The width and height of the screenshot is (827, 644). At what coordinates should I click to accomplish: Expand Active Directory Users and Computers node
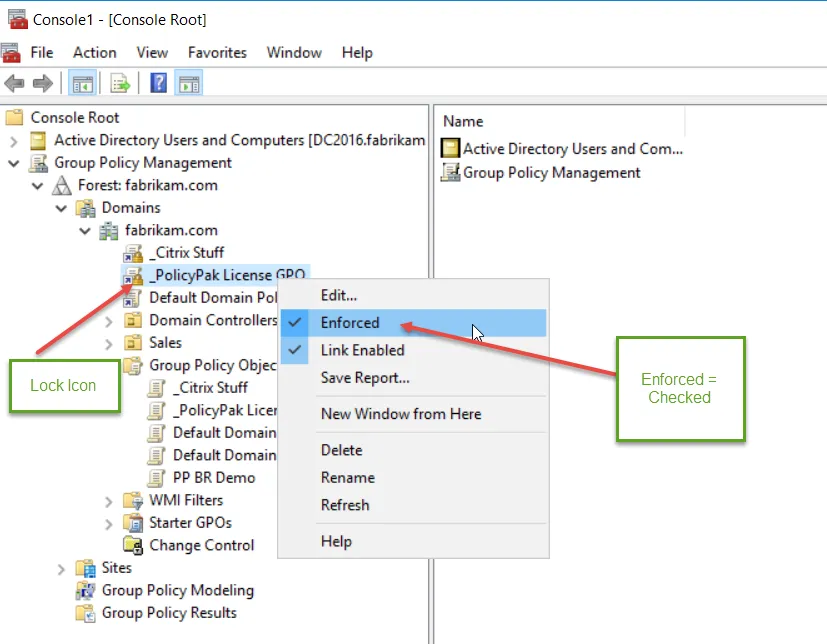tap(14, 141)
